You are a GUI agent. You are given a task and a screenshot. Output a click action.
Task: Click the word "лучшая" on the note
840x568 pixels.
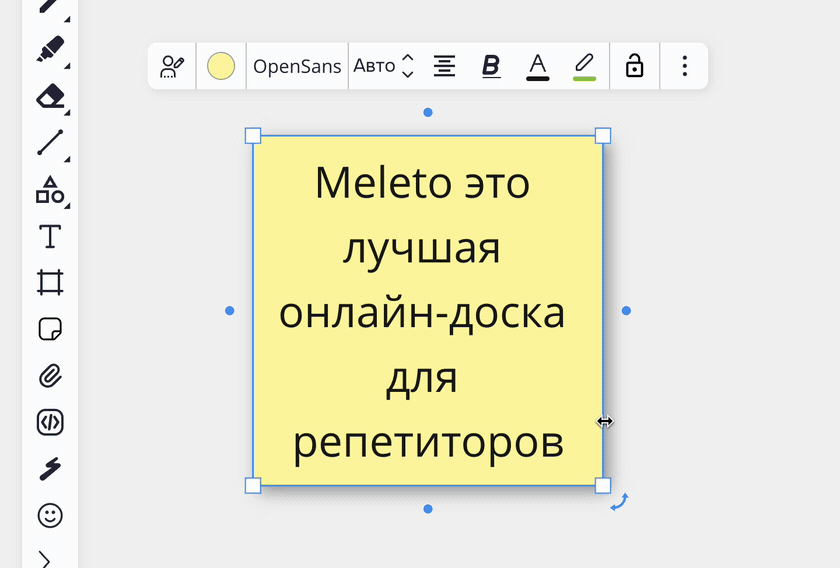(422, 251)
